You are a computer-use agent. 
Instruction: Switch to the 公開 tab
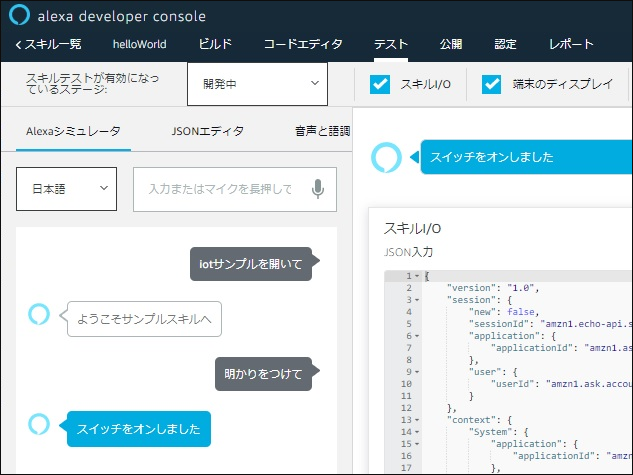point(451,44)
